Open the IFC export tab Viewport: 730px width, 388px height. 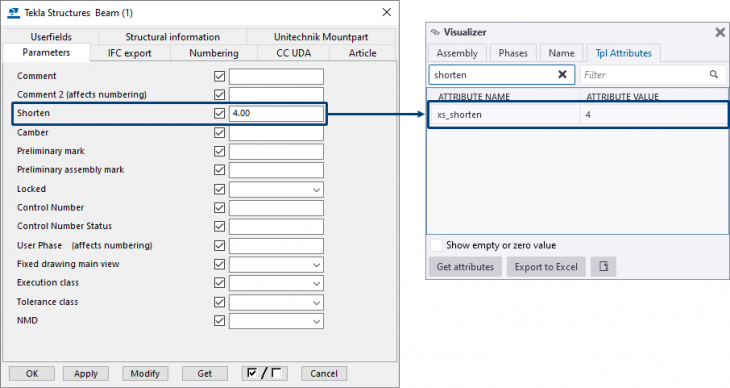pyautogui.click(x=129, y=53)
